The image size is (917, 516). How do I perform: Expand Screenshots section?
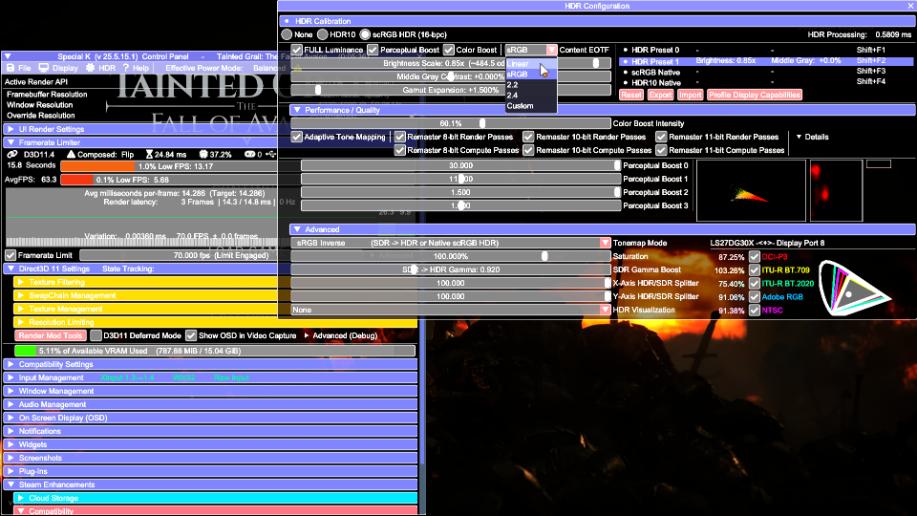[x=210, y=458]
